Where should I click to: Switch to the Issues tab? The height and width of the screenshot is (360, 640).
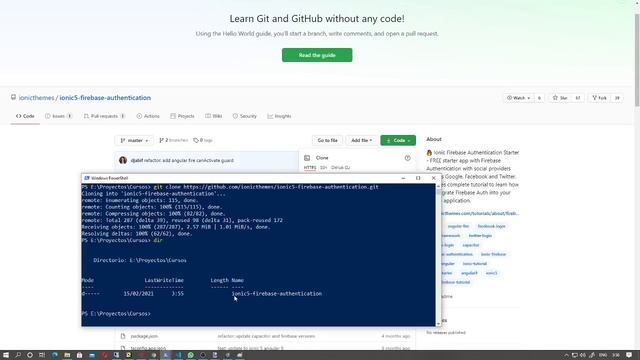click(58, 116)
